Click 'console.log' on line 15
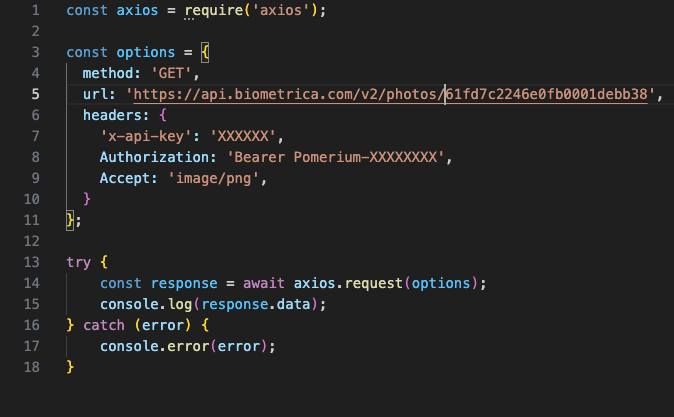674x417 pixels. (x=146, y=304)
